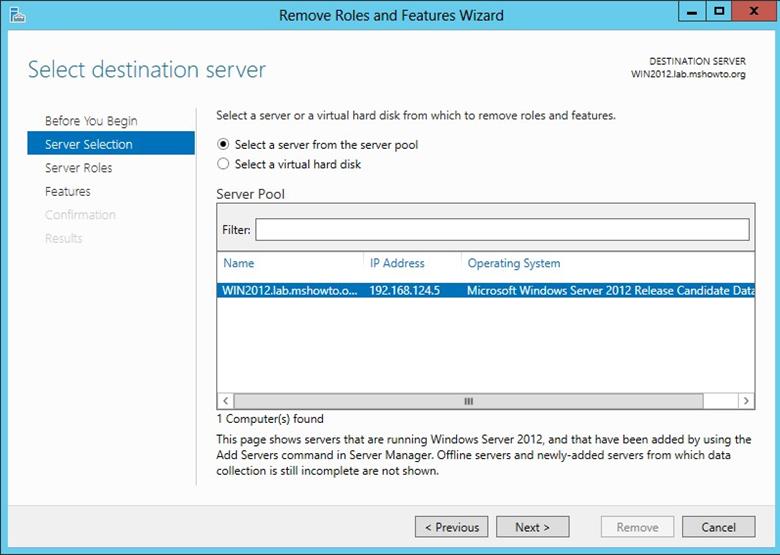
Task: Click the 1 Computer(s) found text
Action: click(x=270, y=419)
